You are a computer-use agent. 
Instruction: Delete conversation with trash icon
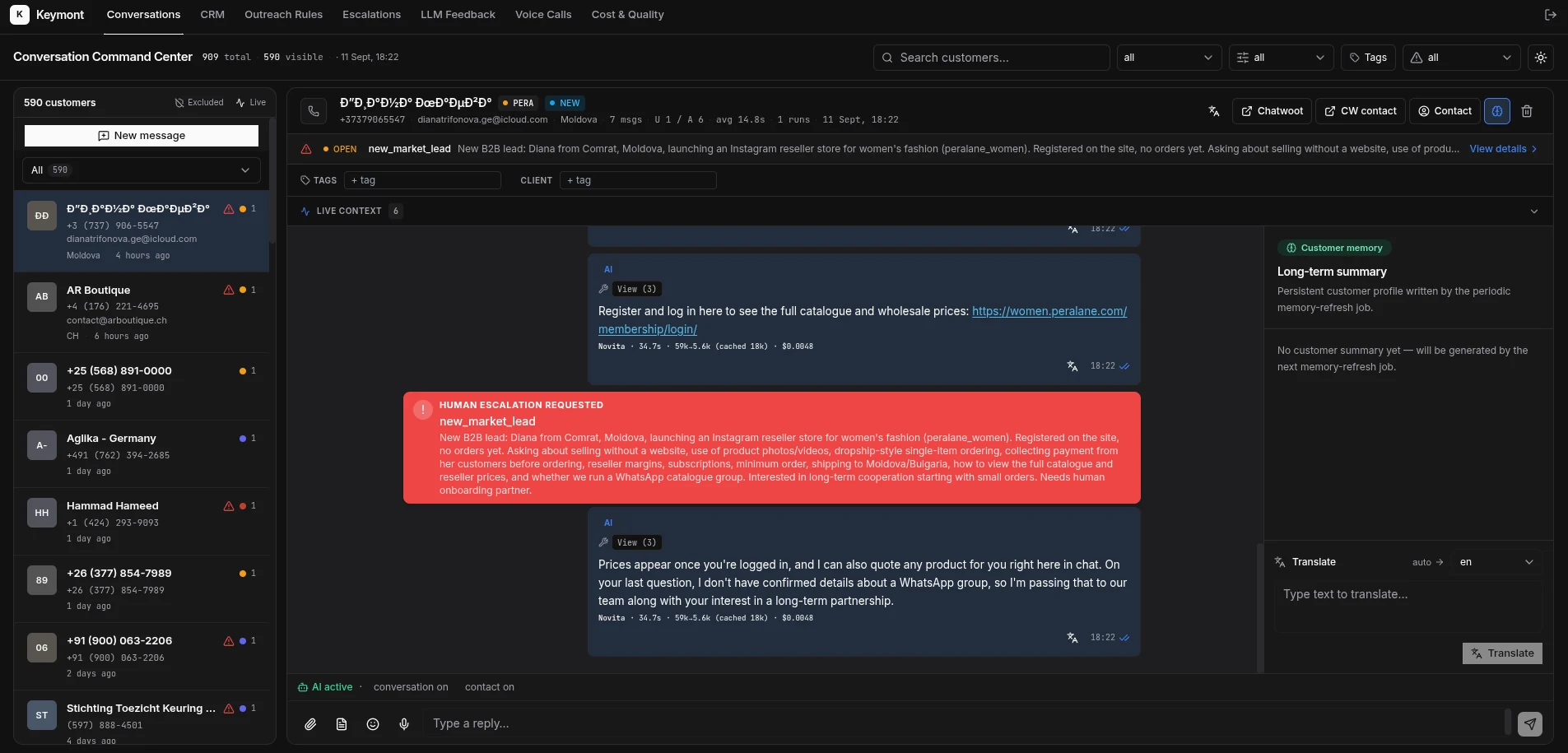tap(1527, 111)
